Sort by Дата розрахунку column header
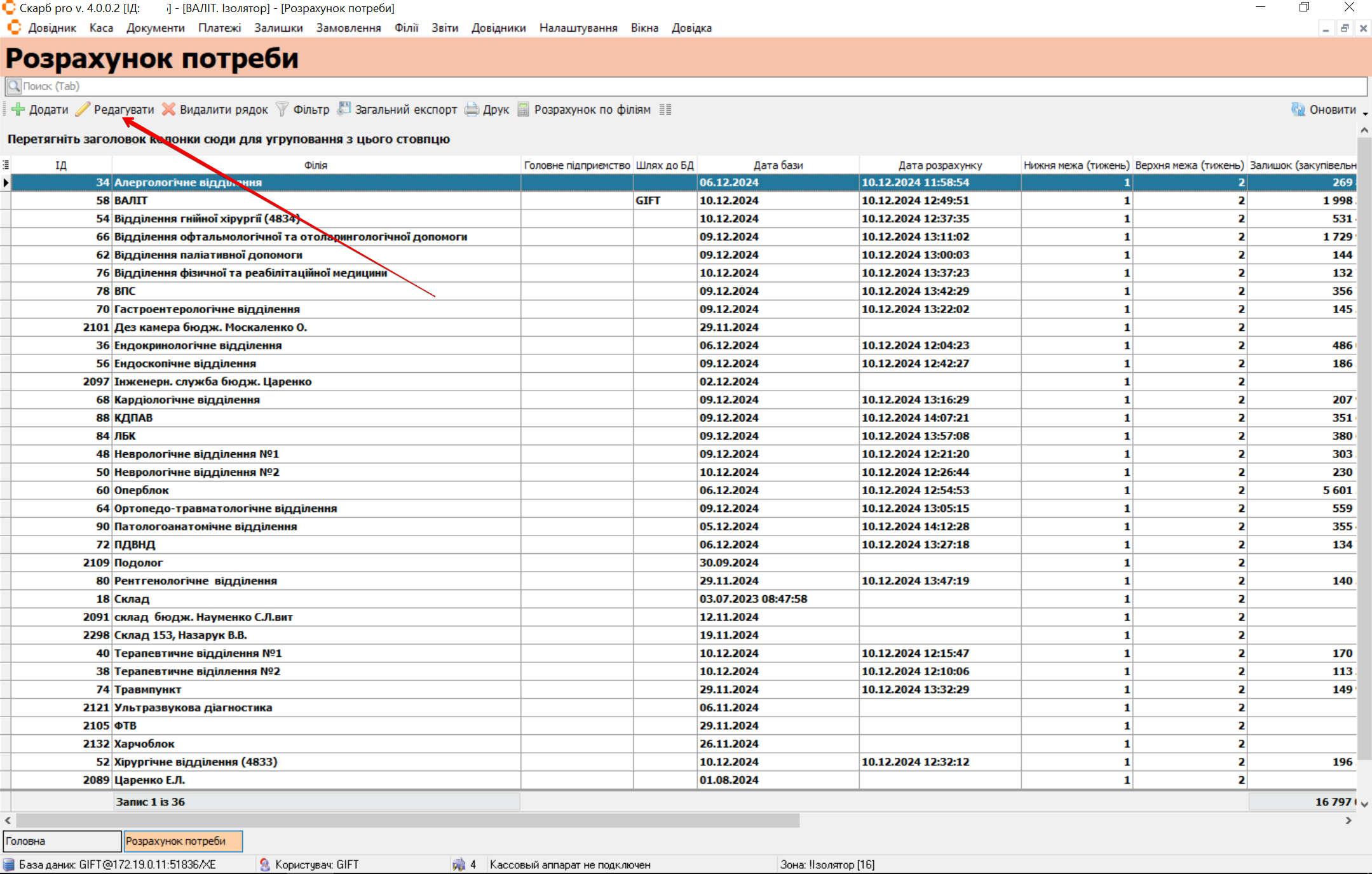 (939, 165)
